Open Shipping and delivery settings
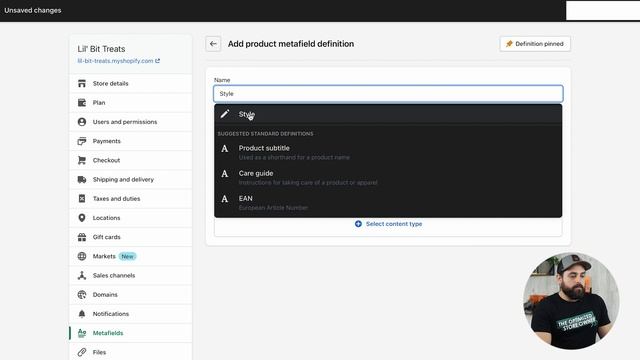The height and width of the screenshot is (360, 640). (x=131, y=179)
